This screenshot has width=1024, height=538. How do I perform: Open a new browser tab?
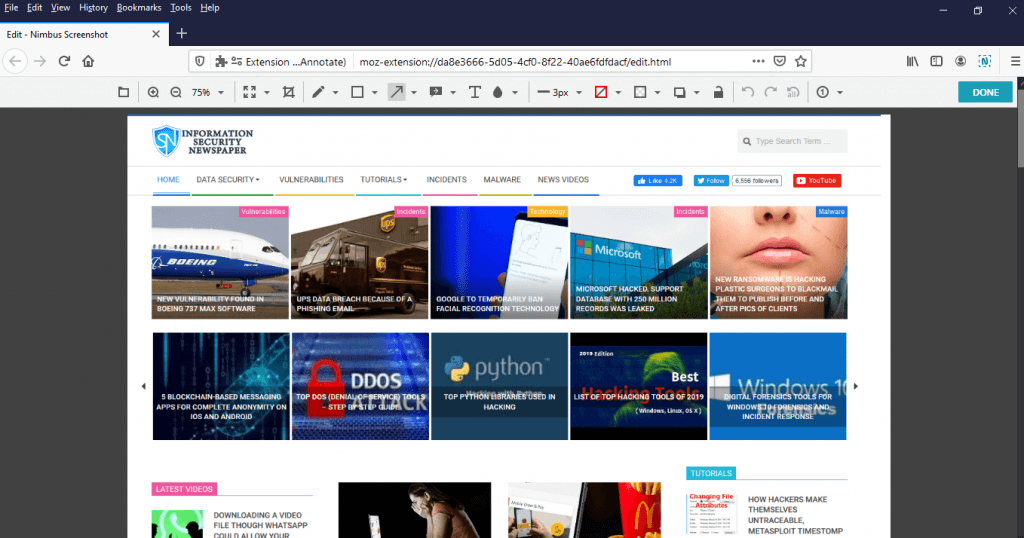click(x=182, y=33)
